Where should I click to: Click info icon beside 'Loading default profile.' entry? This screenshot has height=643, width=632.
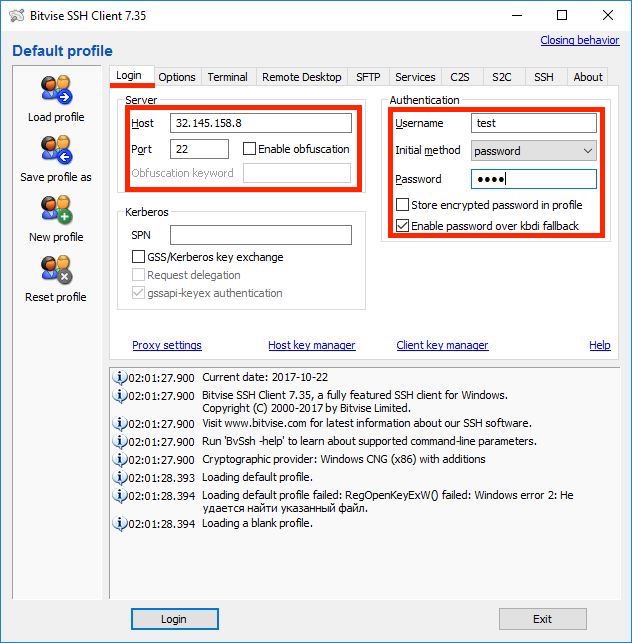pos(119,477)
